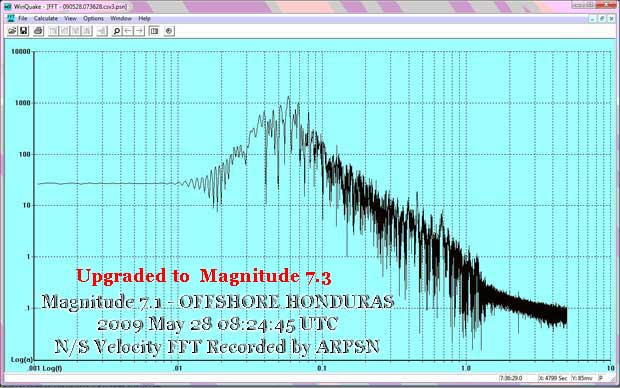Image resolution: width=620 pixels, height=388 pixels.
Task: Click the right arrow toolbar button
Action: (x=139, y=31)
